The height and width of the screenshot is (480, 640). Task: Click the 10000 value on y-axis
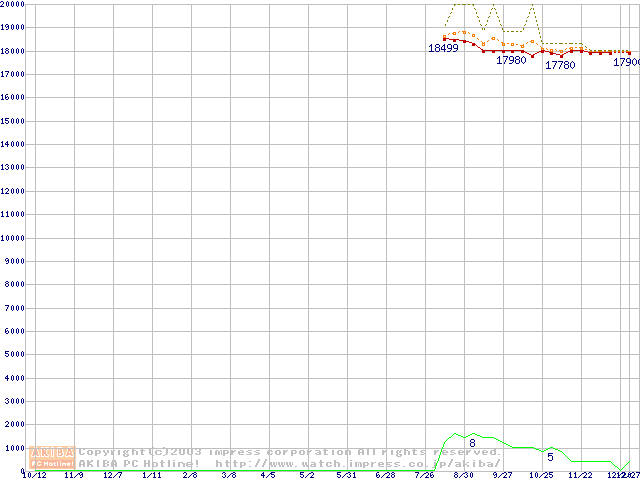click(x=14, y=238)
